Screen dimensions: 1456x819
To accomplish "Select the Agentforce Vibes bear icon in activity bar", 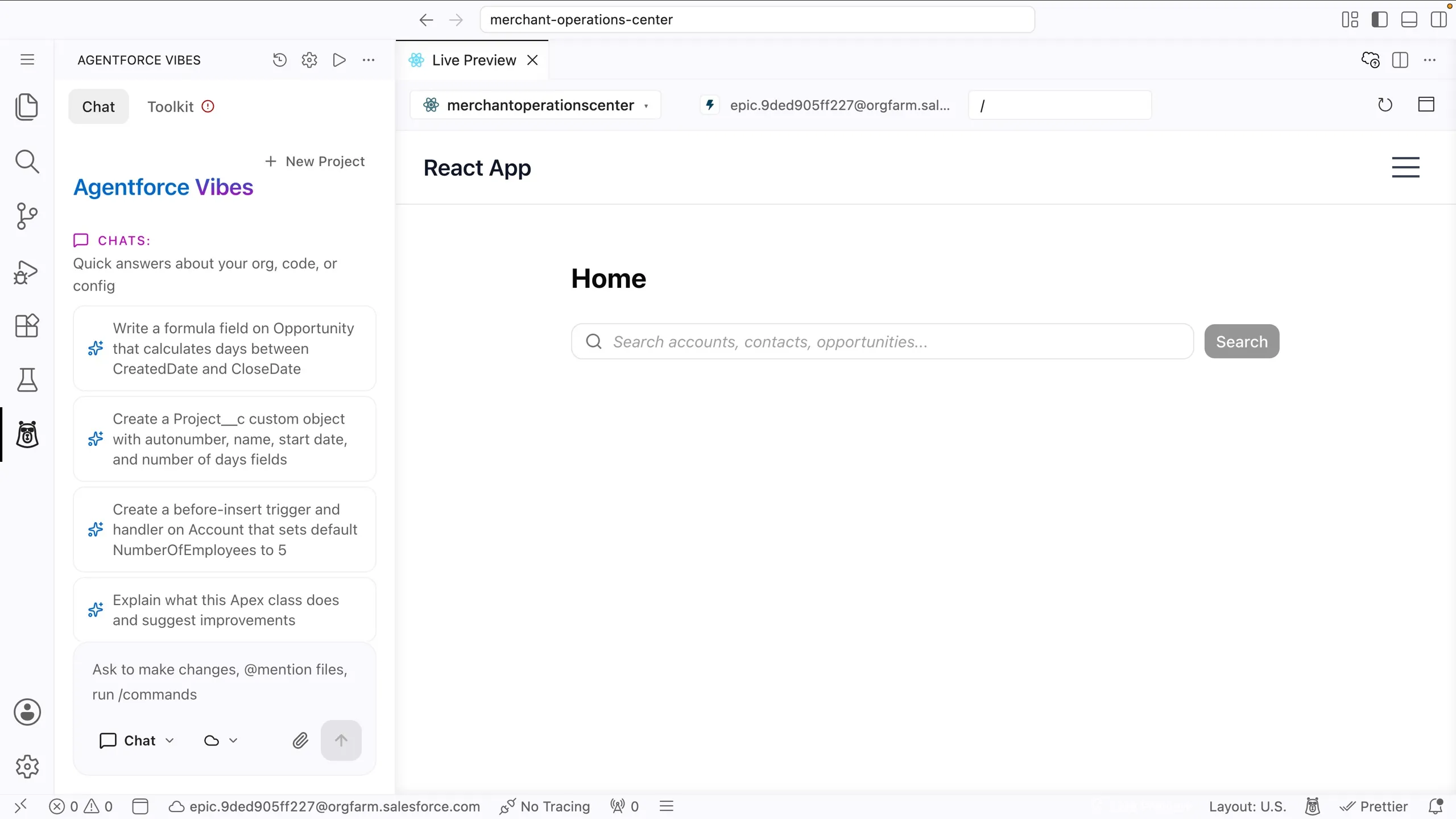I will [x=27, y=435].
